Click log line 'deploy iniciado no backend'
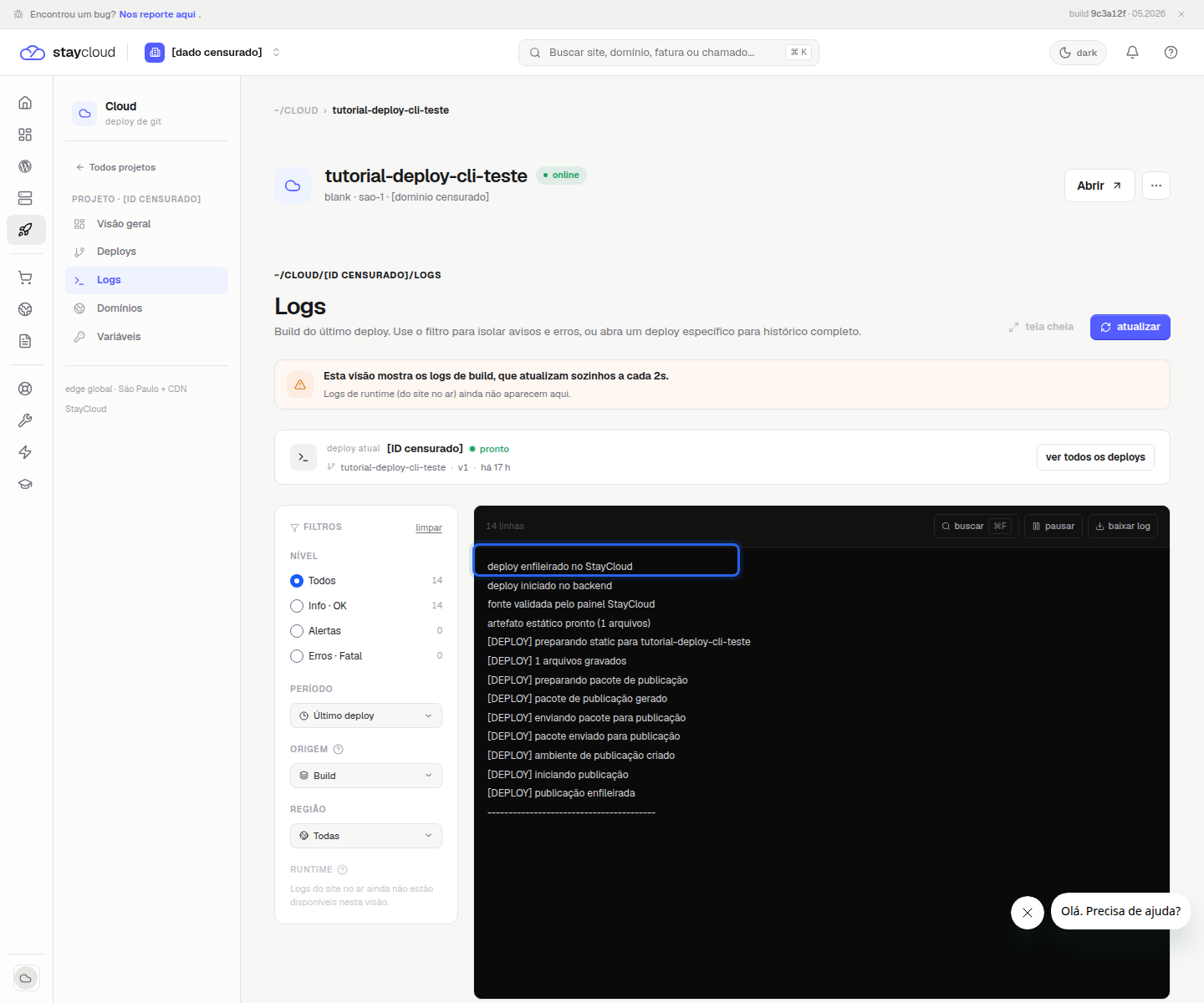Viewport: 1204px width, 1003px height. coord(549,586)
